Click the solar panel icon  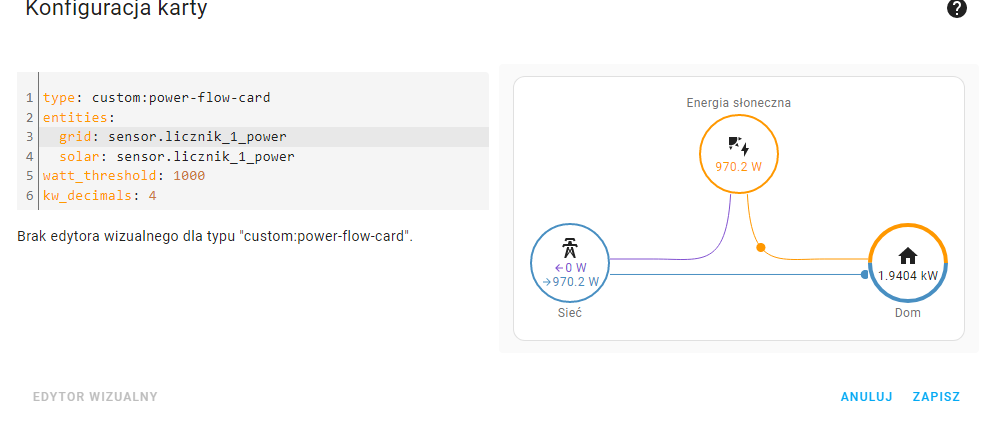click(x=738, y=146)
